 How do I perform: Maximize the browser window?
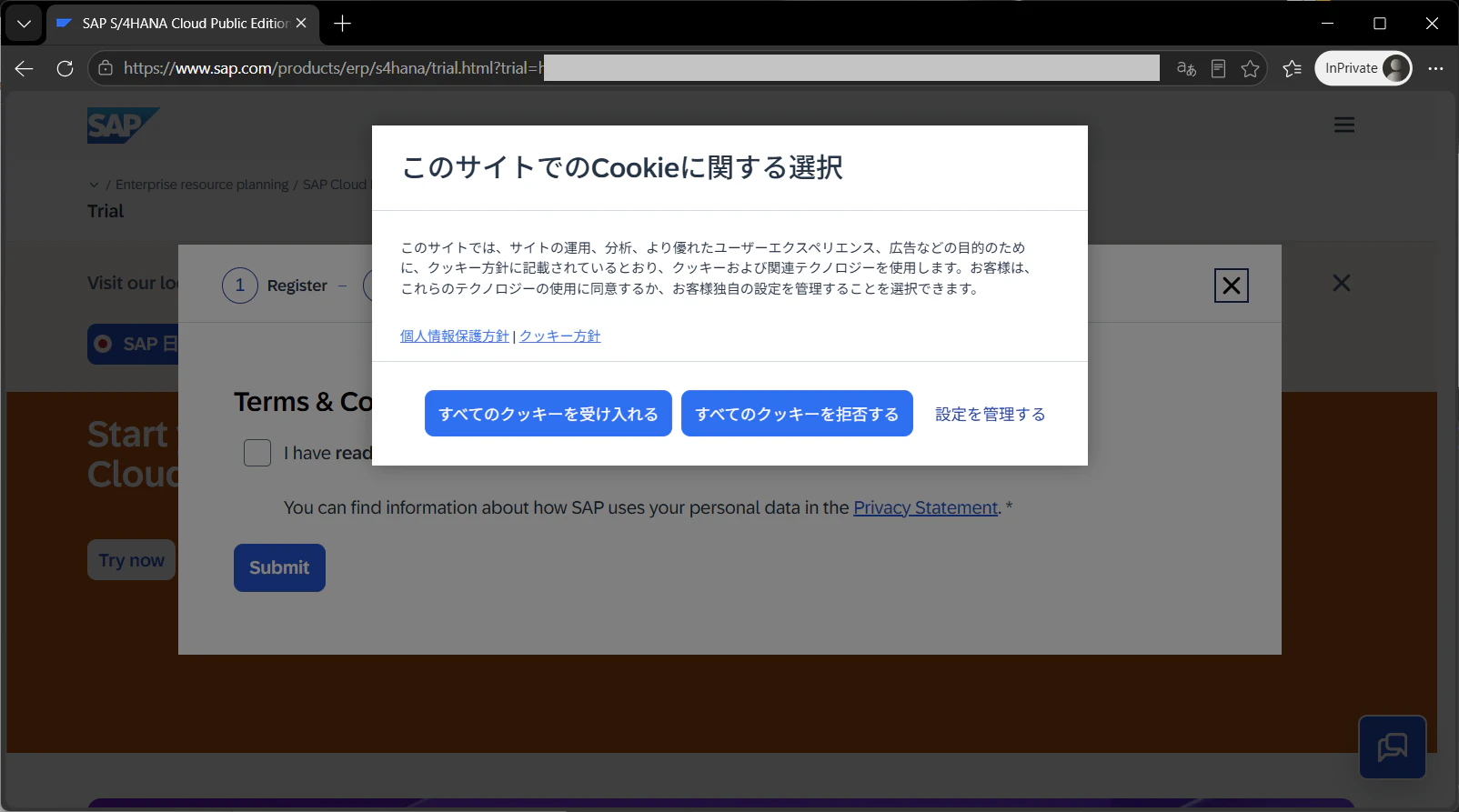click(x=1380, y=24)
